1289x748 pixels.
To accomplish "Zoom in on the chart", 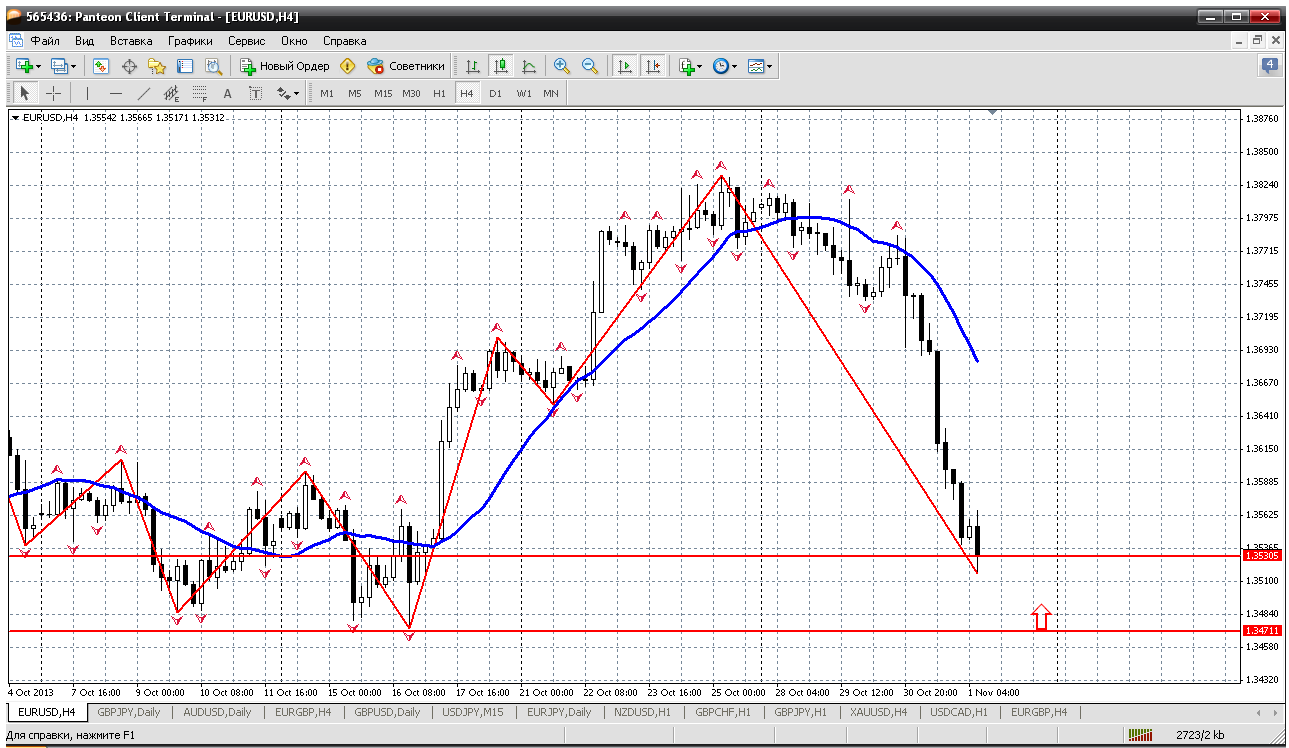I will tap(562, 66).
